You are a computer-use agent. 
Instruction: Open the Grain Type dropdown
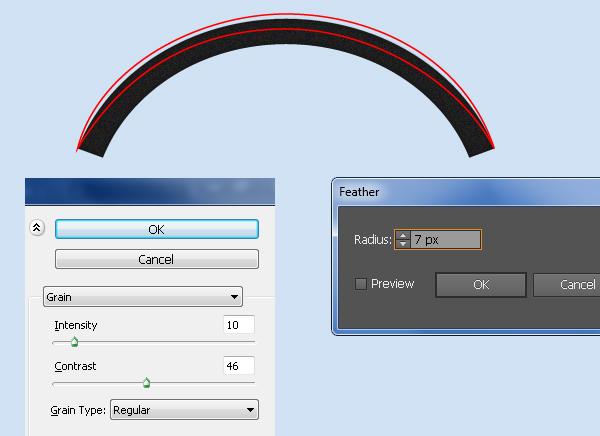coord(184,410)
